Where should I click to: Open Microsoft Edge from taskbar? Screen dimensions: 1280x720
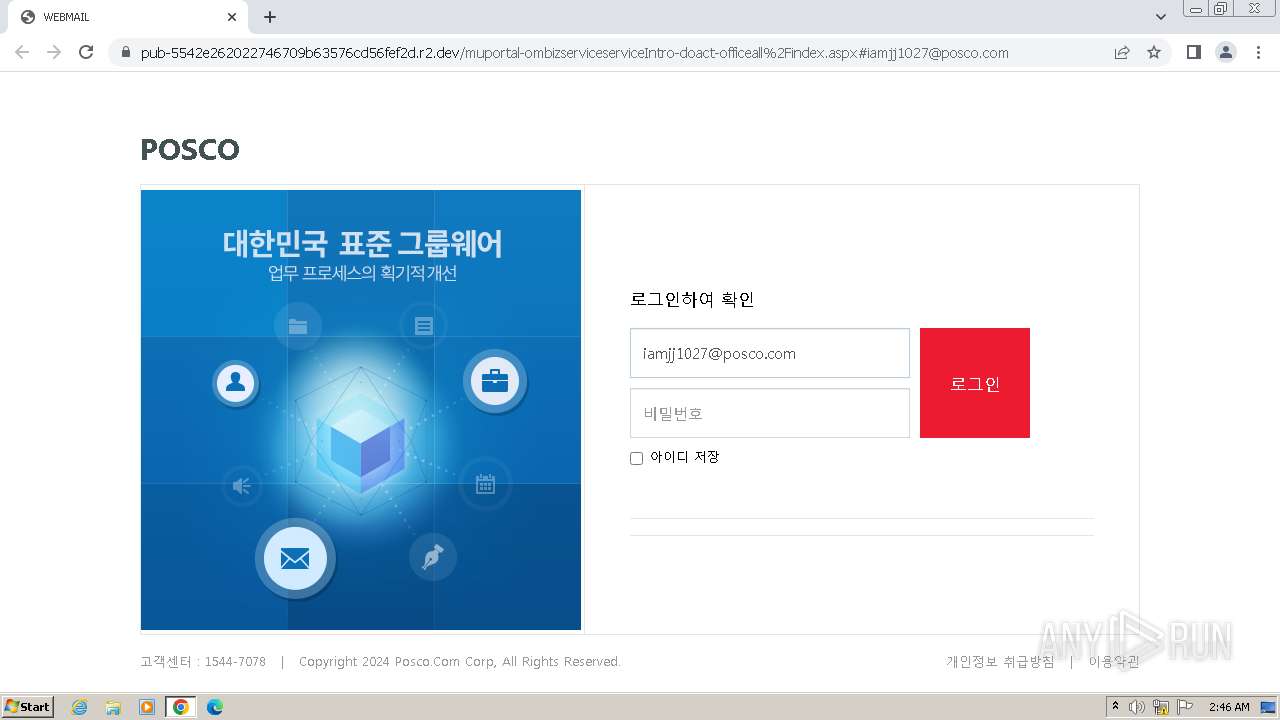(x=215, y=707)
